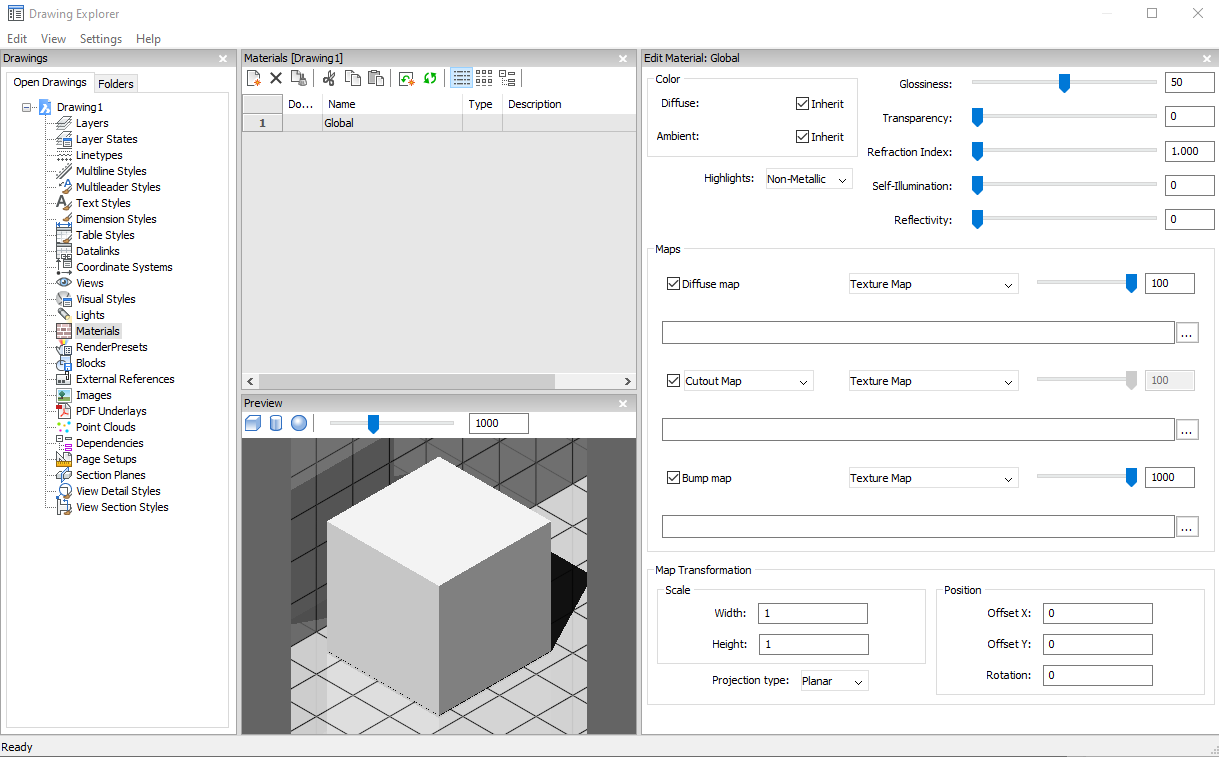Expand the Cutout Map dropdown
Viewport: 1219px width, 757px height.
tap(747, 381)
